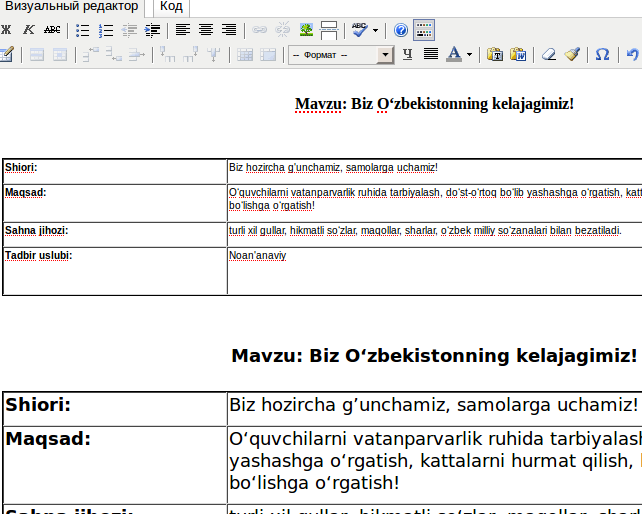Align text to the right

(229, 30)
